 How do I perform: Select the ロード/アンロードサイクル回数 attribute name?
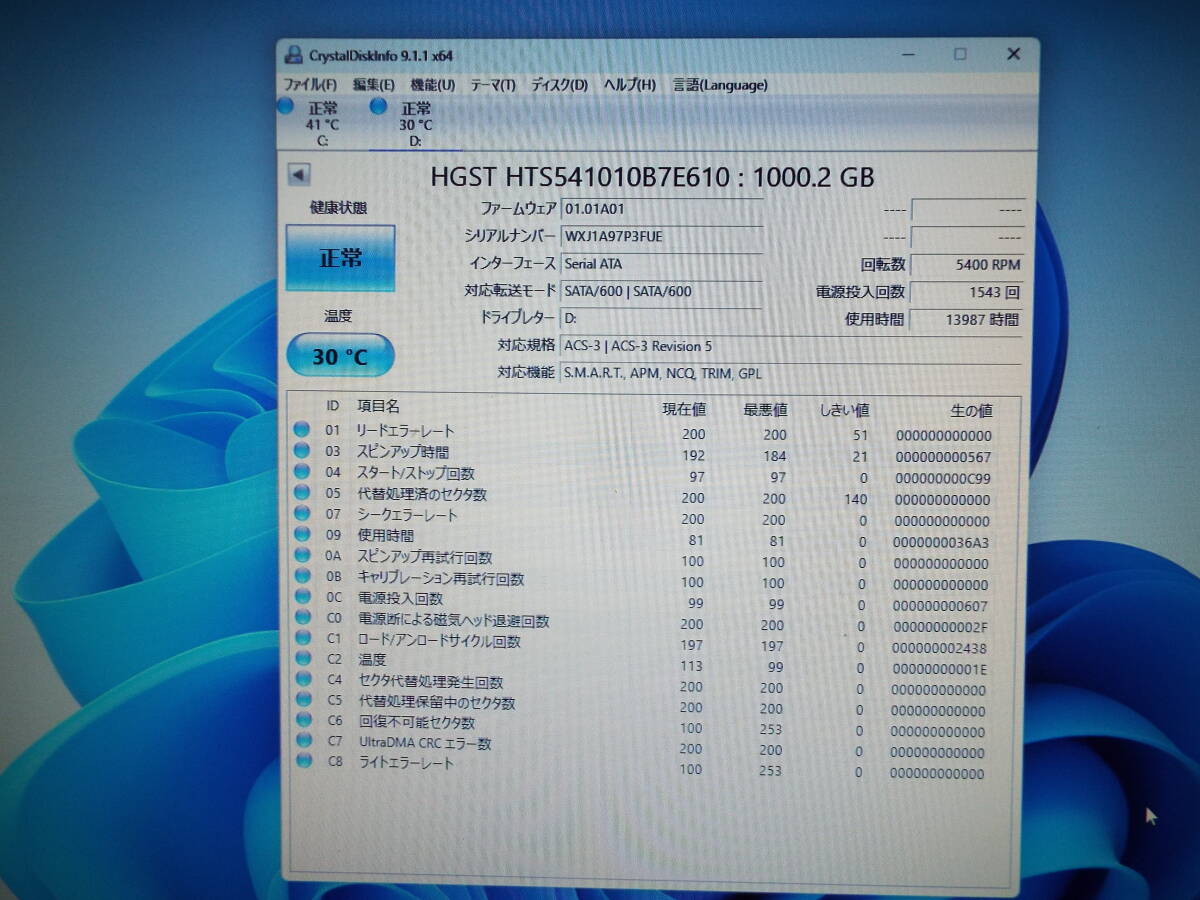[x=439, y=641]
